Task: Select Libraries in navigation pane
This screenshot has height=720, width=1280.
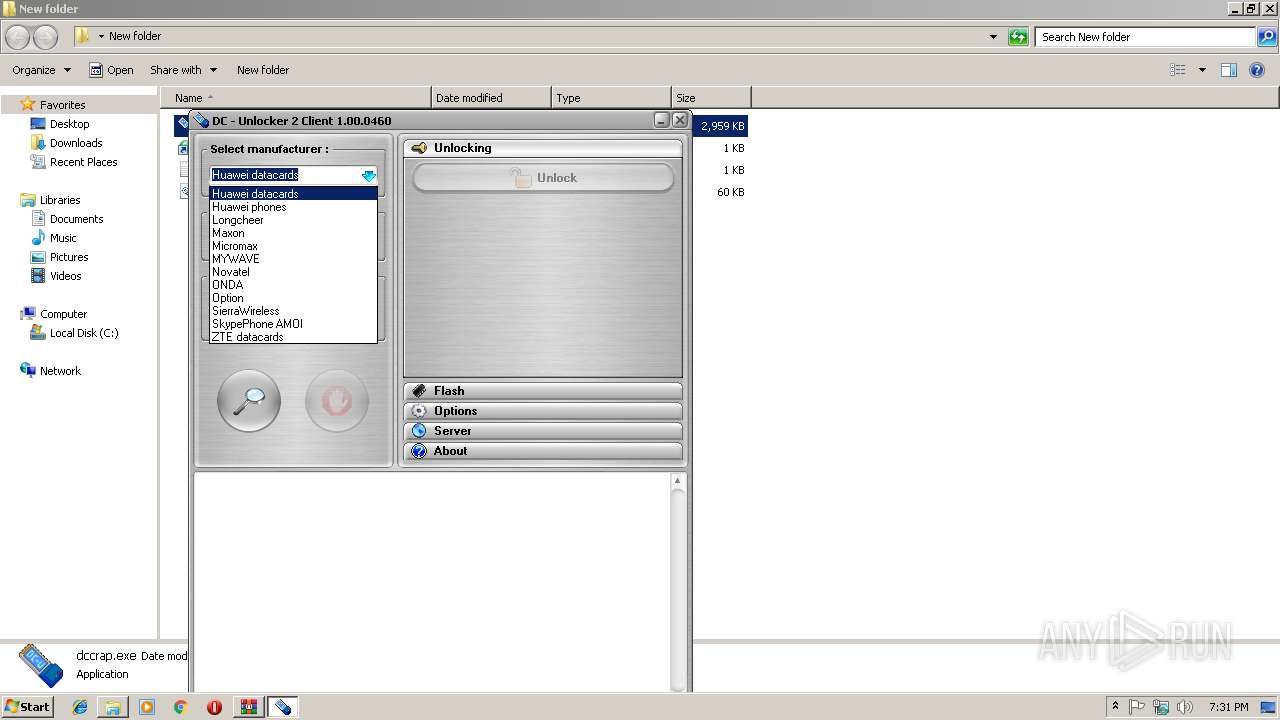Action: point(59,200)
